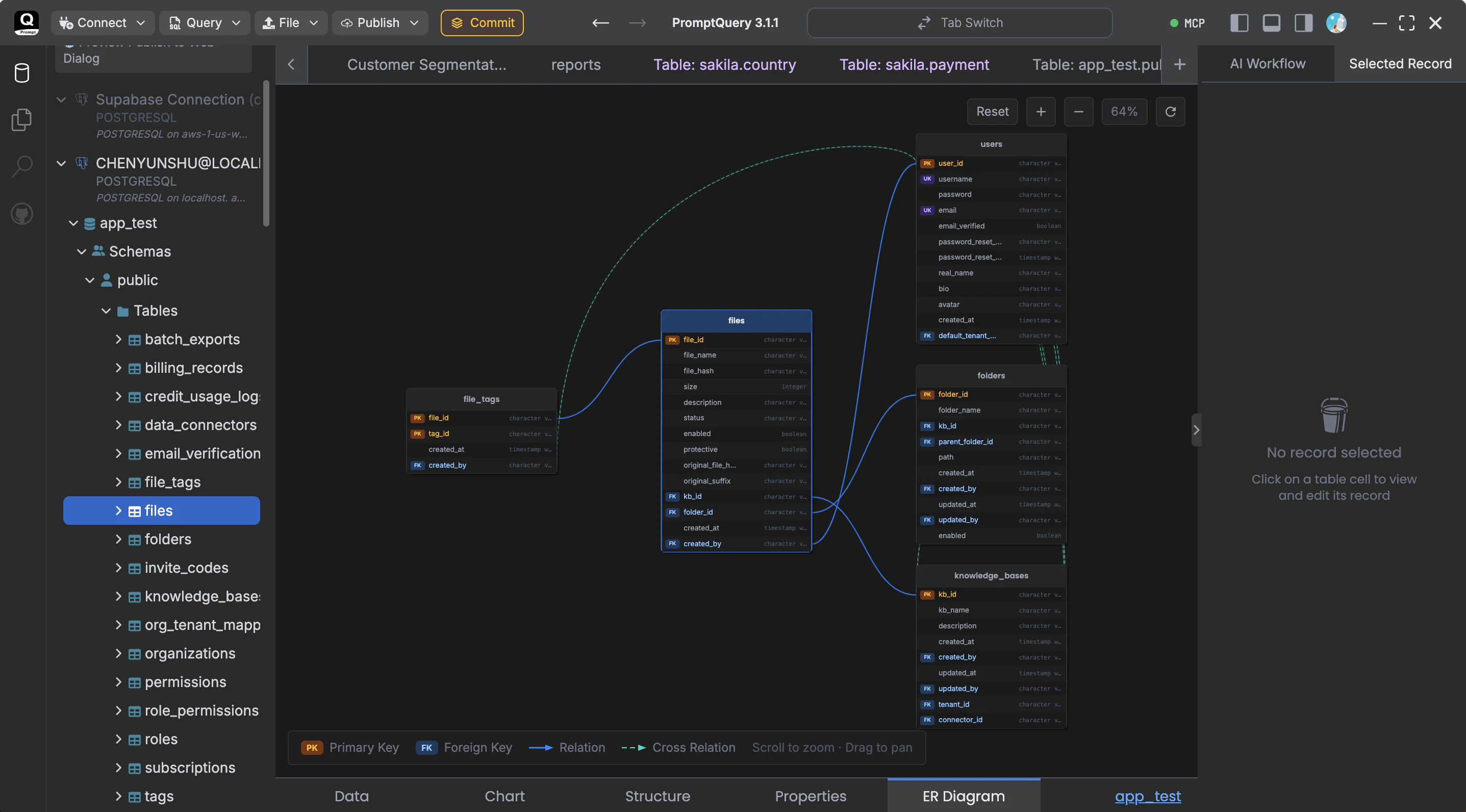This screenshot has height=812, width=1466.
Task: Zoom out the ER diagram with minus
Action: (x=1078, y=112)
